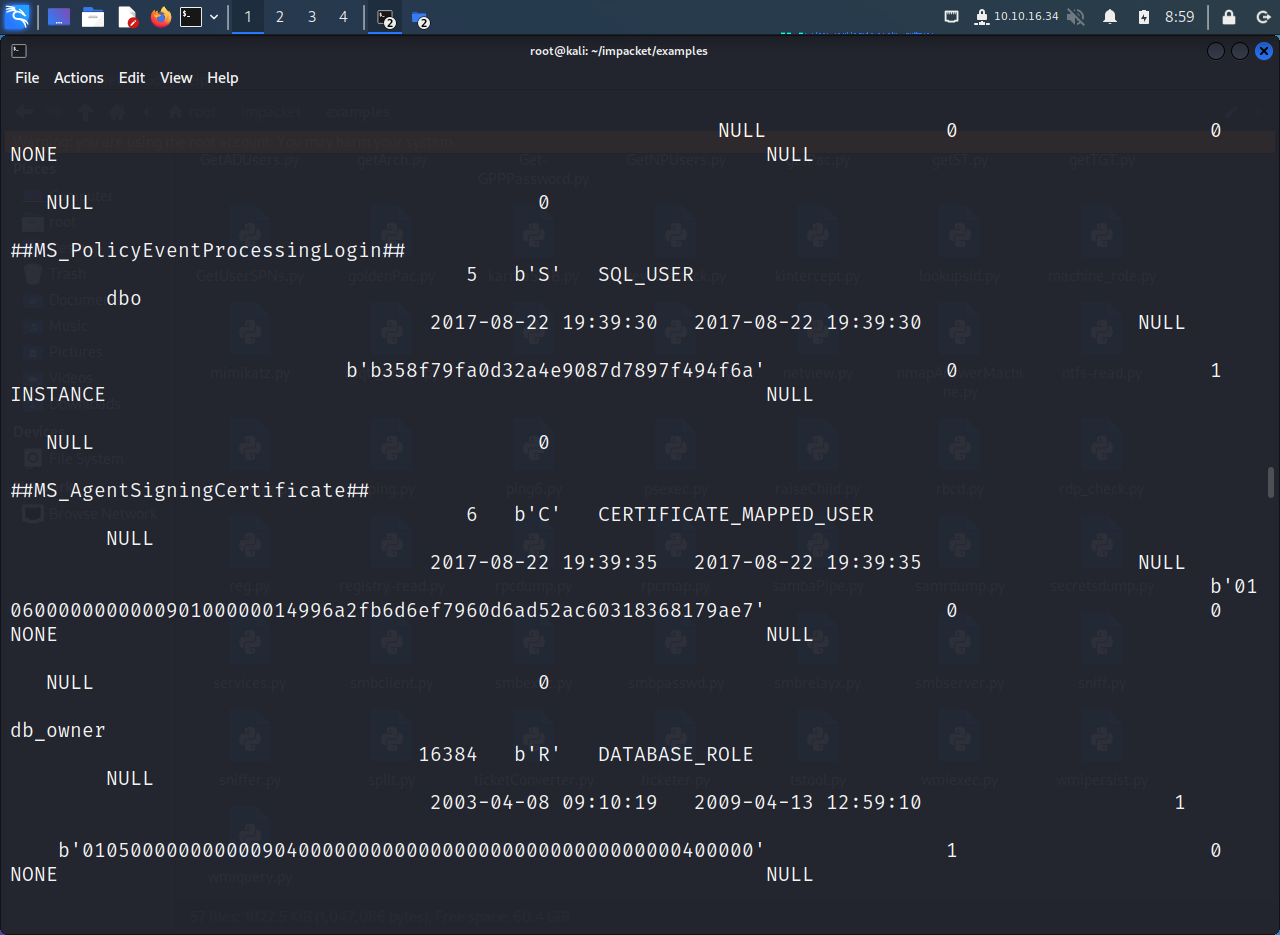Click the db_owner line

point(58,730)
